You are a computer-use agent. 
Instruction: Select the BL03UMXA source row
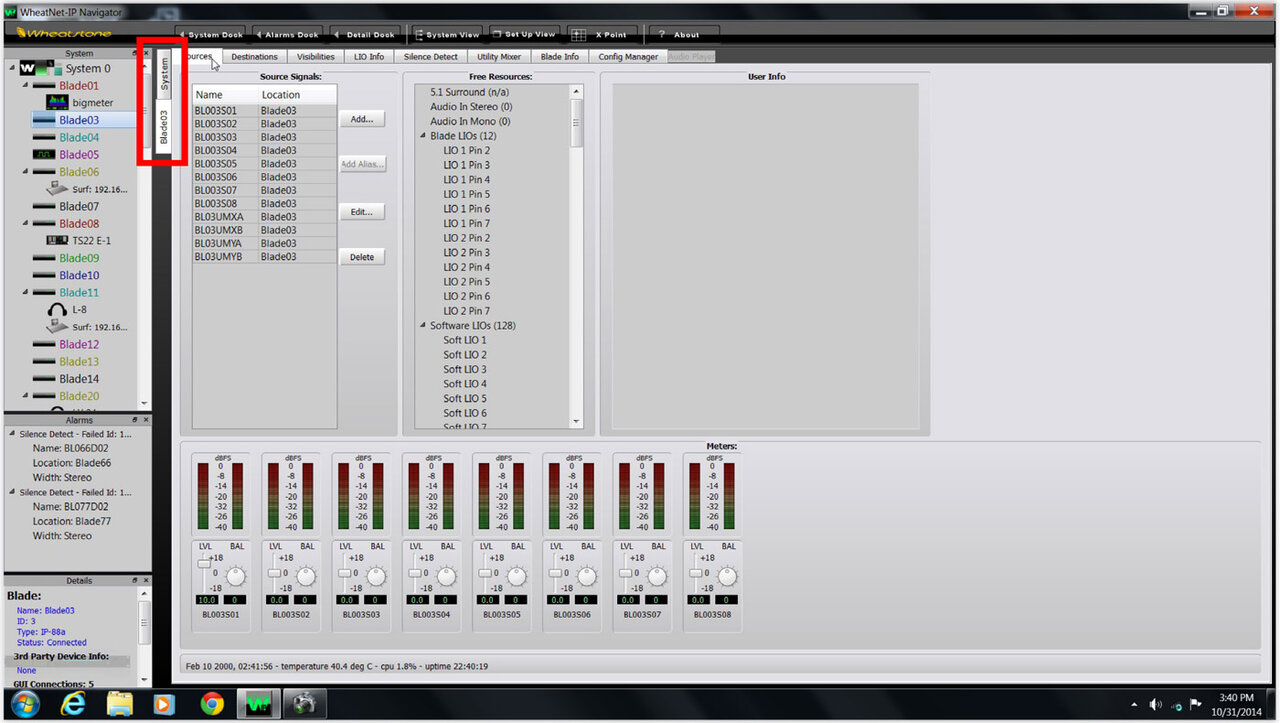(x=264, y=217)
